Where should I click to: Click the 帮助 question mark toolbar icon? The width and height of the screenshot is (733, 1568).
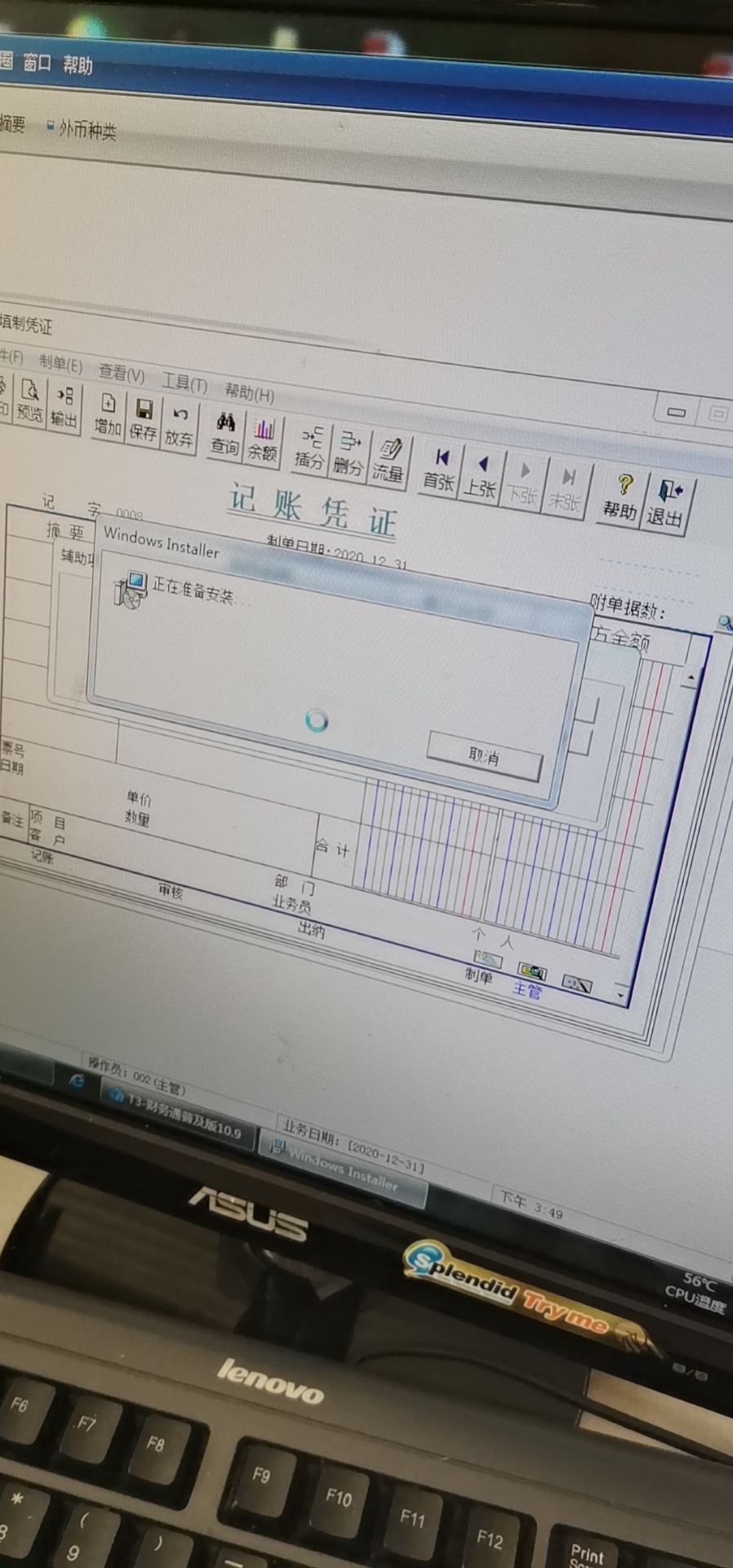620,499
